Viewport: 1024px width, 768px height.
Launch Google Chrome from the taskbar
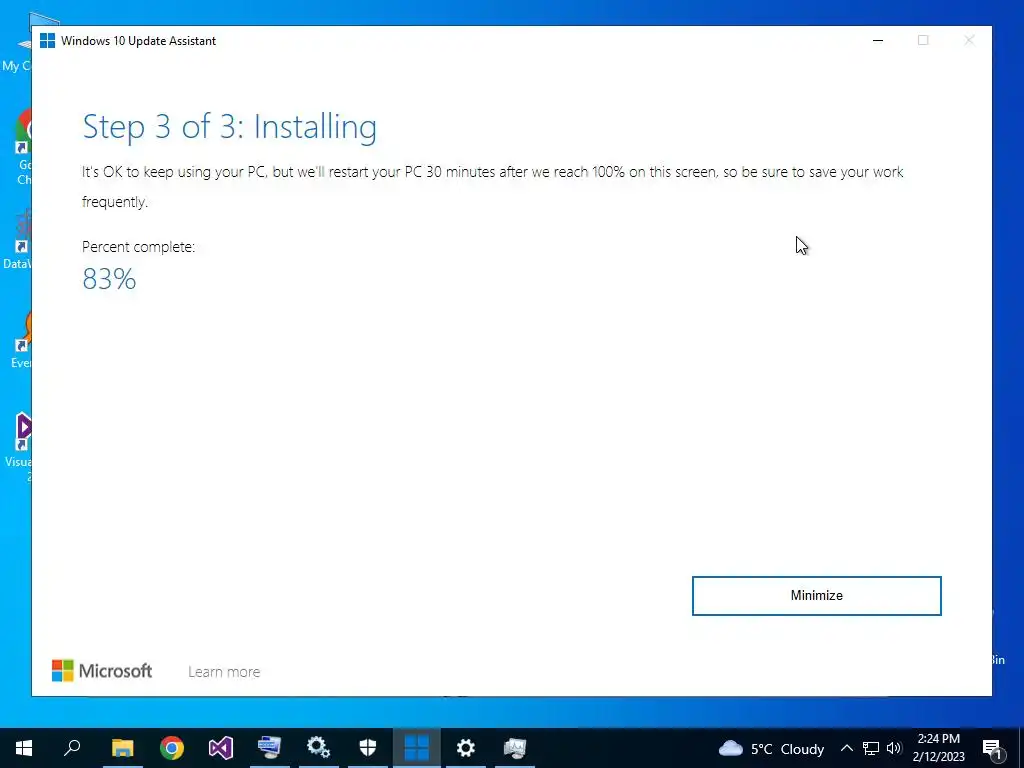pos(172,748)
